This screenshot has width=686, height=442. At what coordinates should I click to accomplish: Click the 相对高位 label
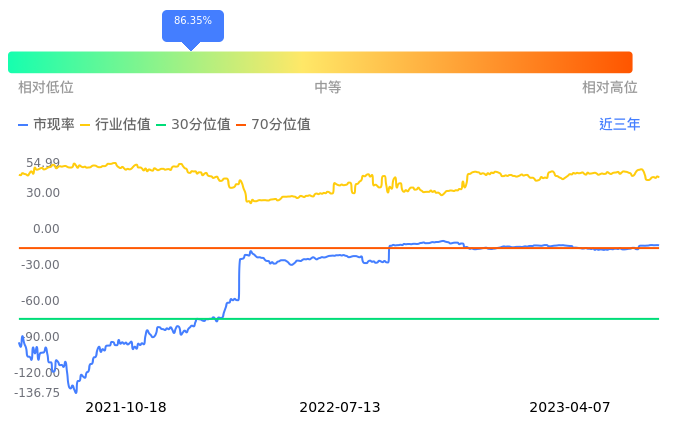coord(610,88)
